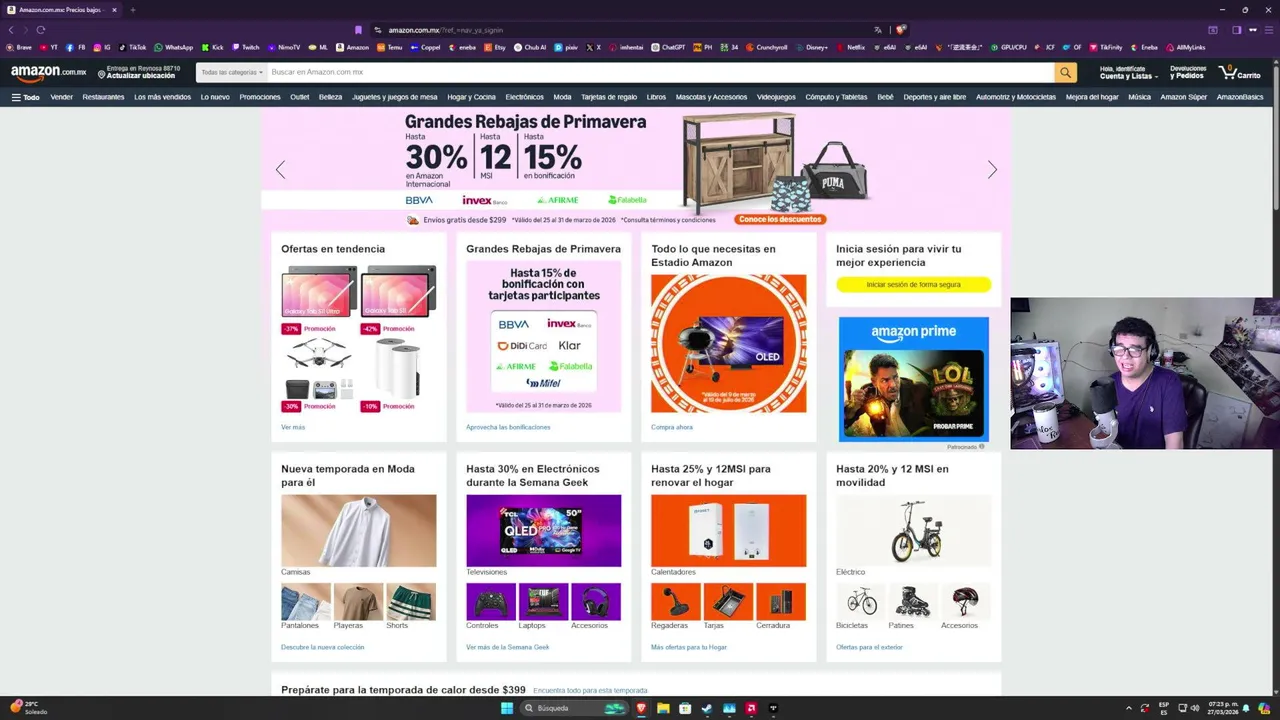The width and height of the screenshot is (1280, 720).
Task: Click 'Ver más de la Semana Geek' link
Action: pos(508,647)
